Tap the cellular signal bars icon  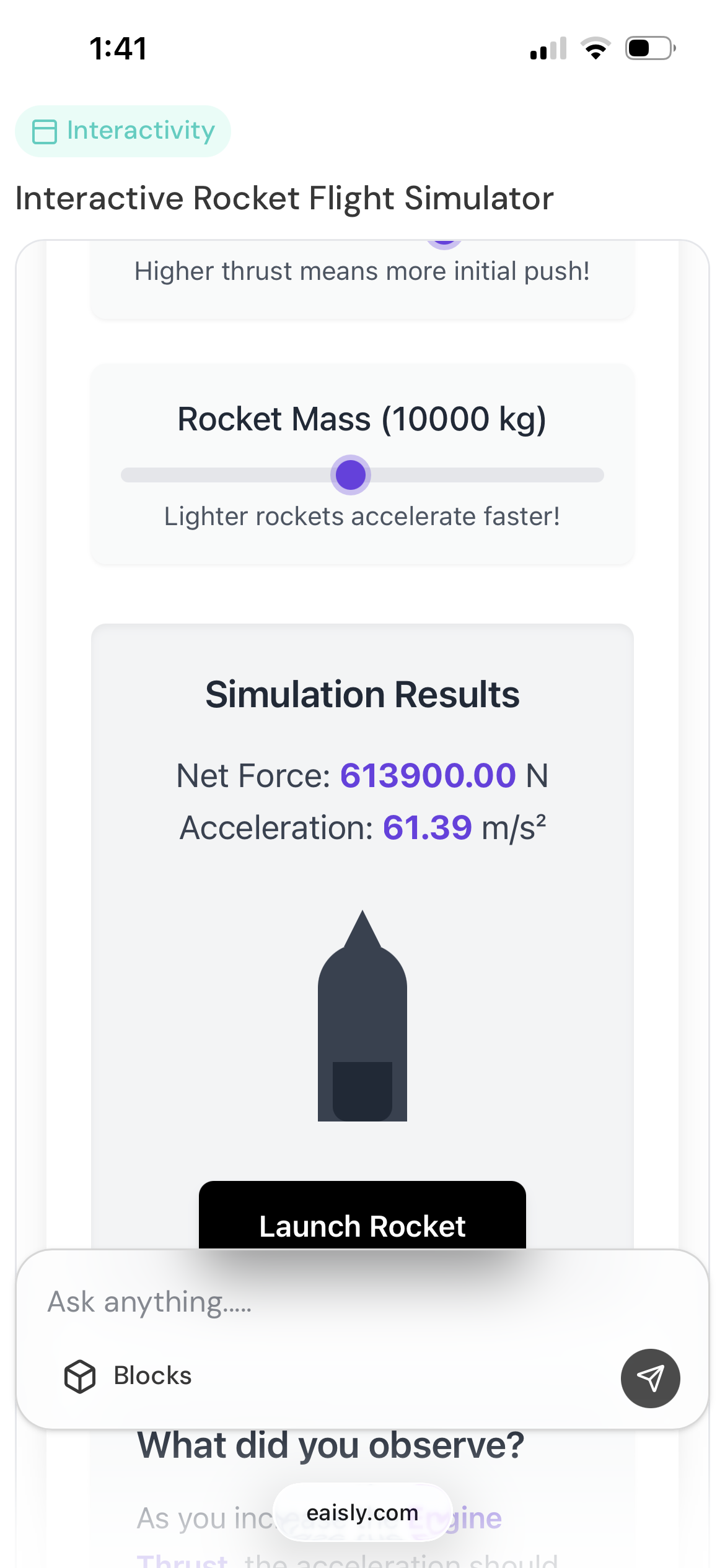click(548, 49)
